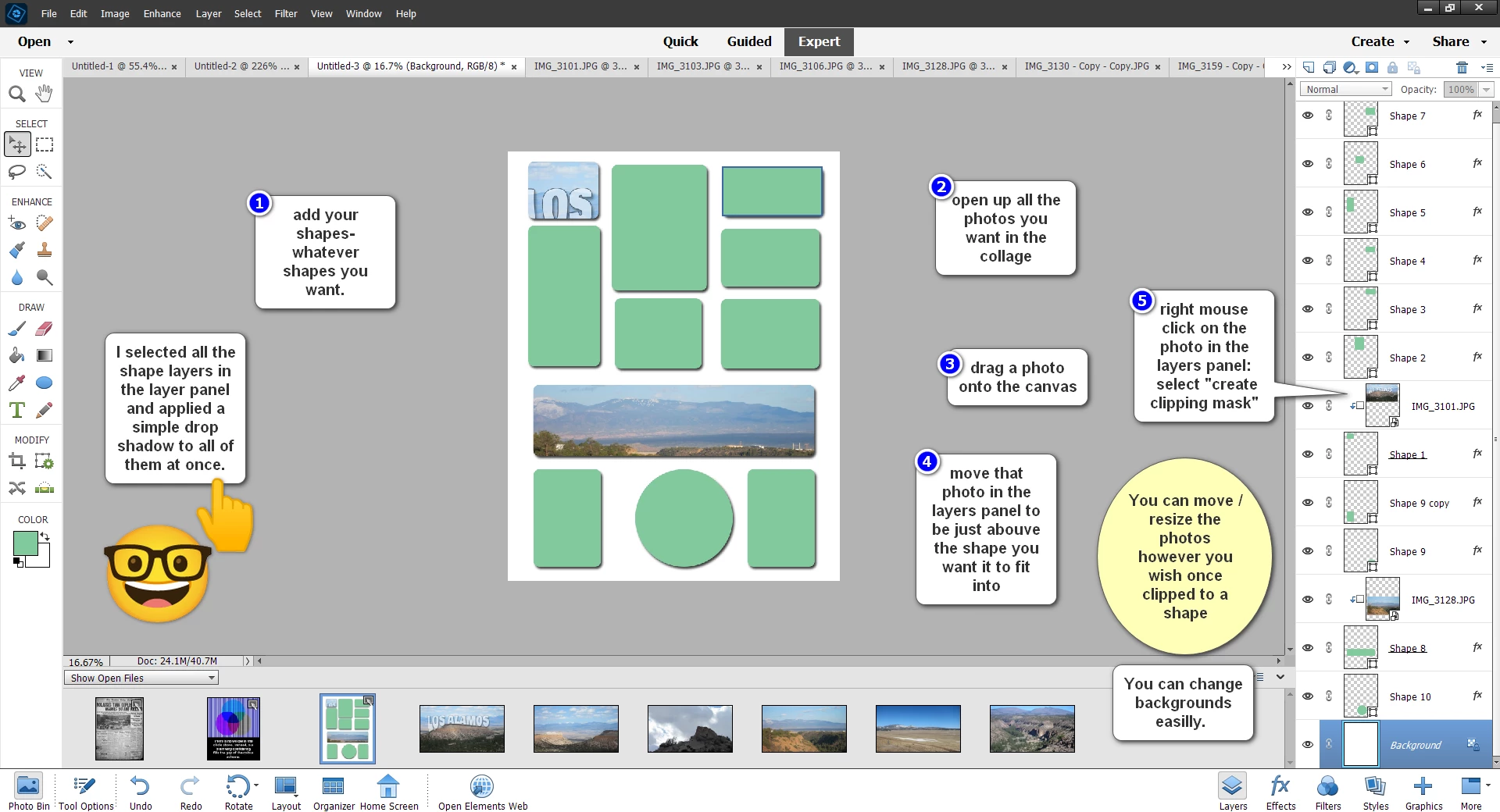The height and width of the screenshot is (812, 1500).
Task: Click the Layout button
Action: [286, 792]
